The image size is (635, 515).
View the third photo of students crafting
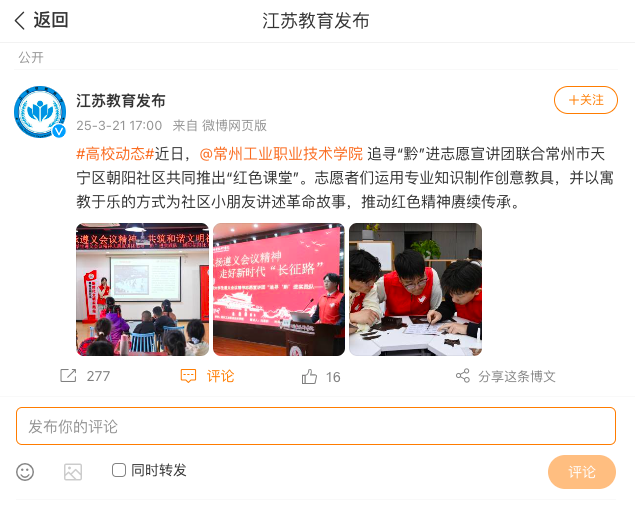[x=416, y=289]
